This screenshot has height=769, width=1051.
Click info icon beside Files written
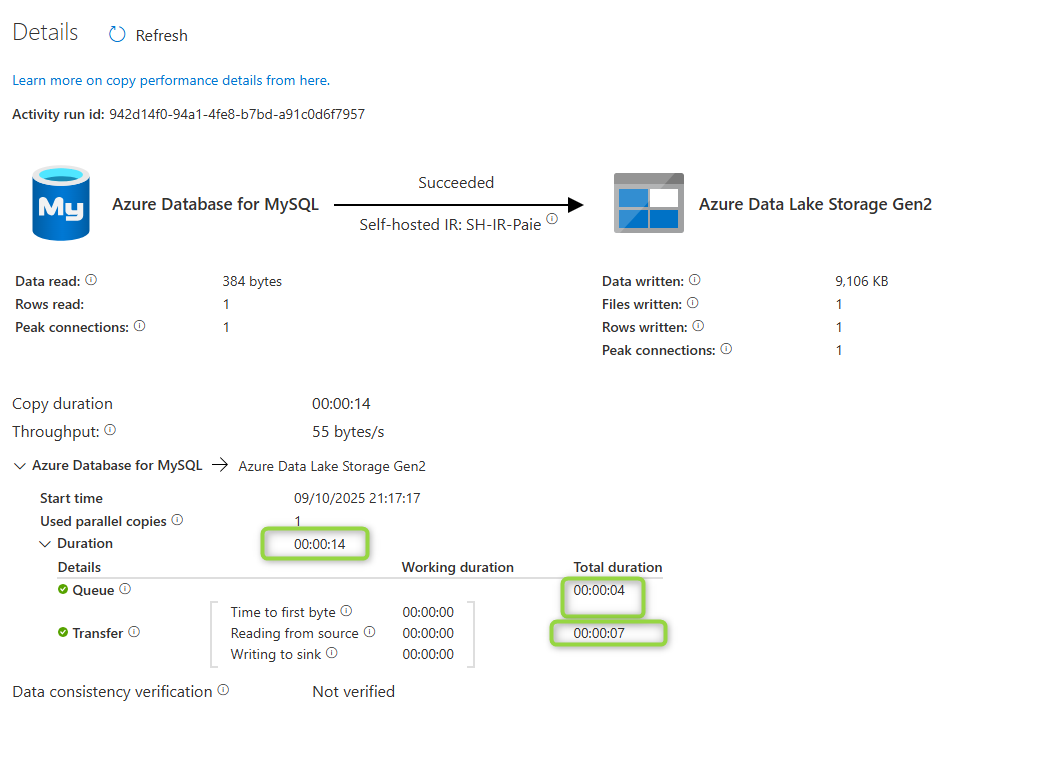point(692,303)
